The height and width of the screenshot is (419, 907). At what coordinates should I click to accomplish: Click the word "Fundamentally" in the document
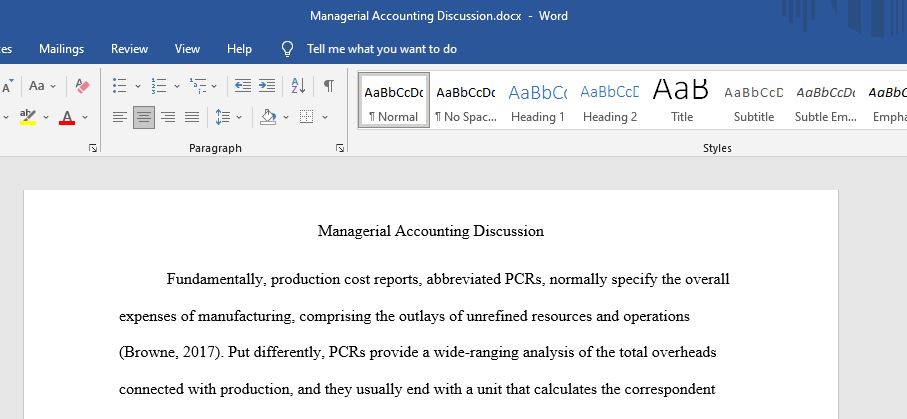(x=215, y=280)
